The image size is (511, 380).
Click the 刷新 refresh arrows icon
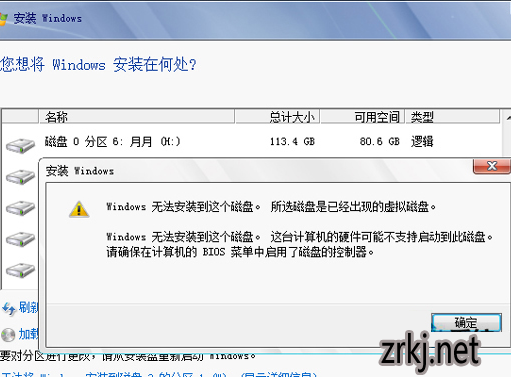[x=9, y=309]
